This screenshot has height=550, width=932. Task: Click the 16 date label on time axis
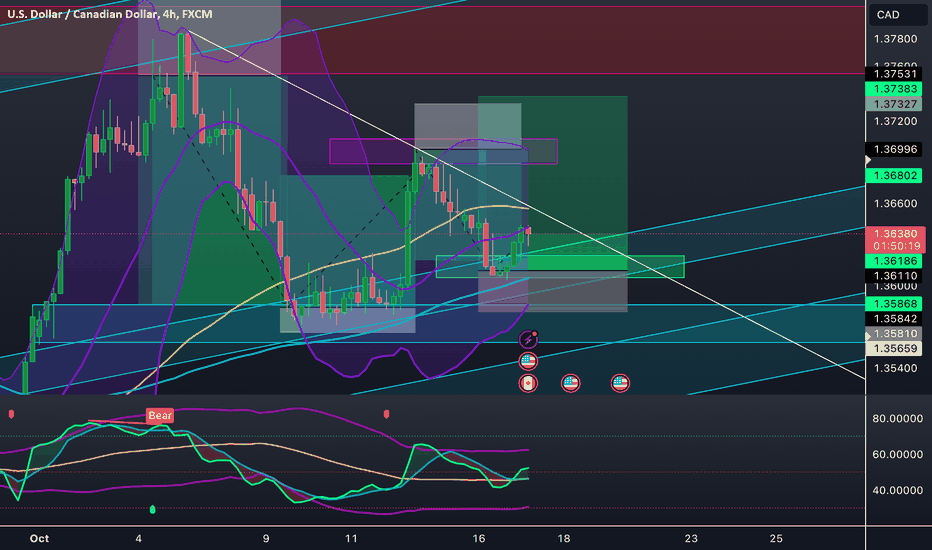pyautogui.click(x=478, y=539)
